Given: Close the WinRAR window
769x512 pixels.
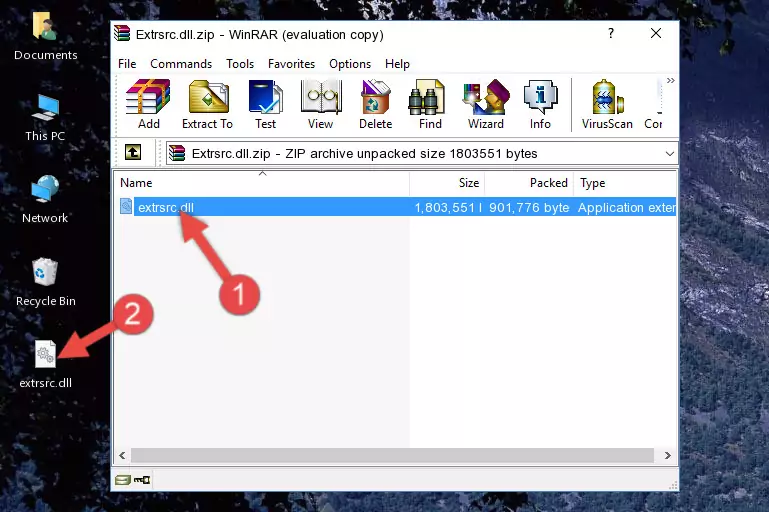Looking at the screenshot, I should coord(656,33).
